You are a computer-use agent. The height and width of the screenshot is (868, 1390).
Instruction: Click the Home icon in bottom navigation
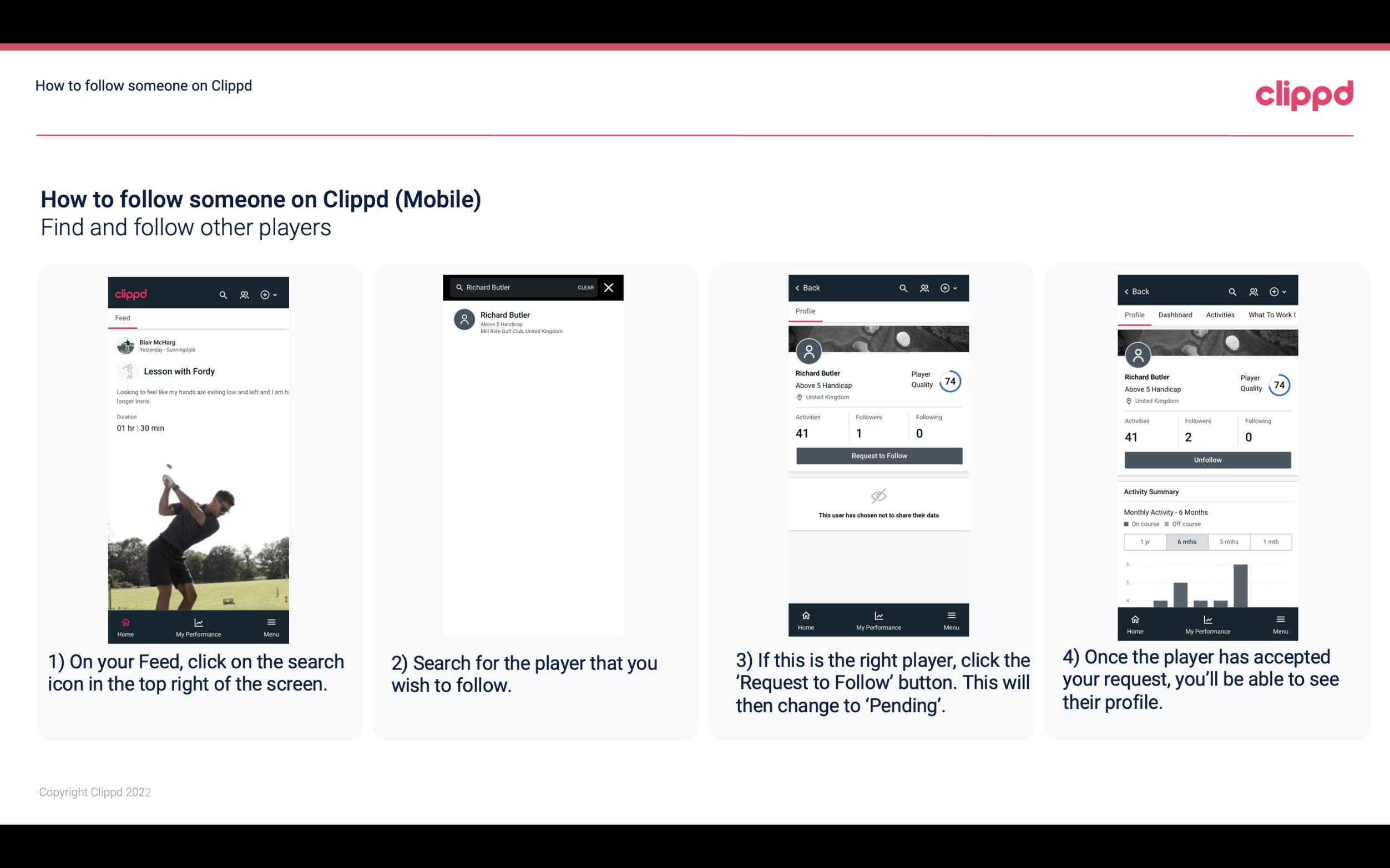click(x=125, y=621)
